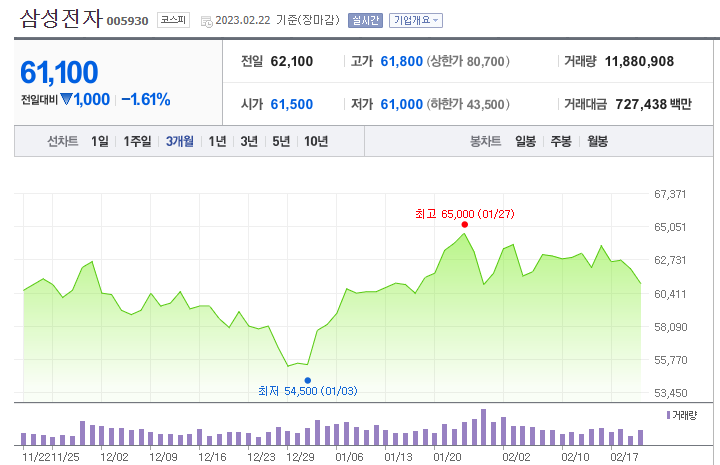Viewport: 720px width, 465px height.
Task: Switch to the 월봉 candlestick chart
Action: click(x=597, y=141)
